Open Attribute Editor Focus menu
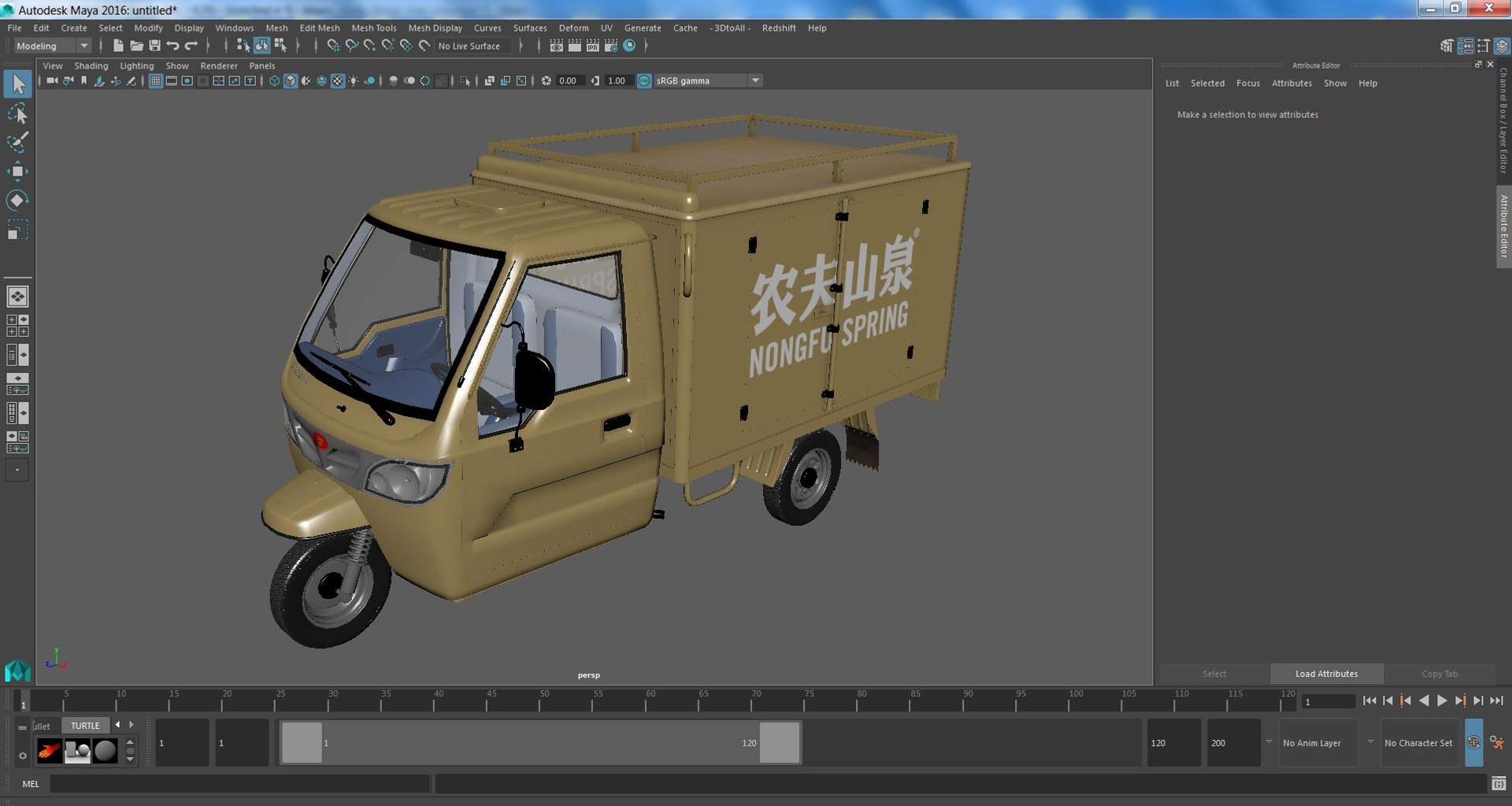Screen dimensions: 1512x806 tap(1248, 83)
